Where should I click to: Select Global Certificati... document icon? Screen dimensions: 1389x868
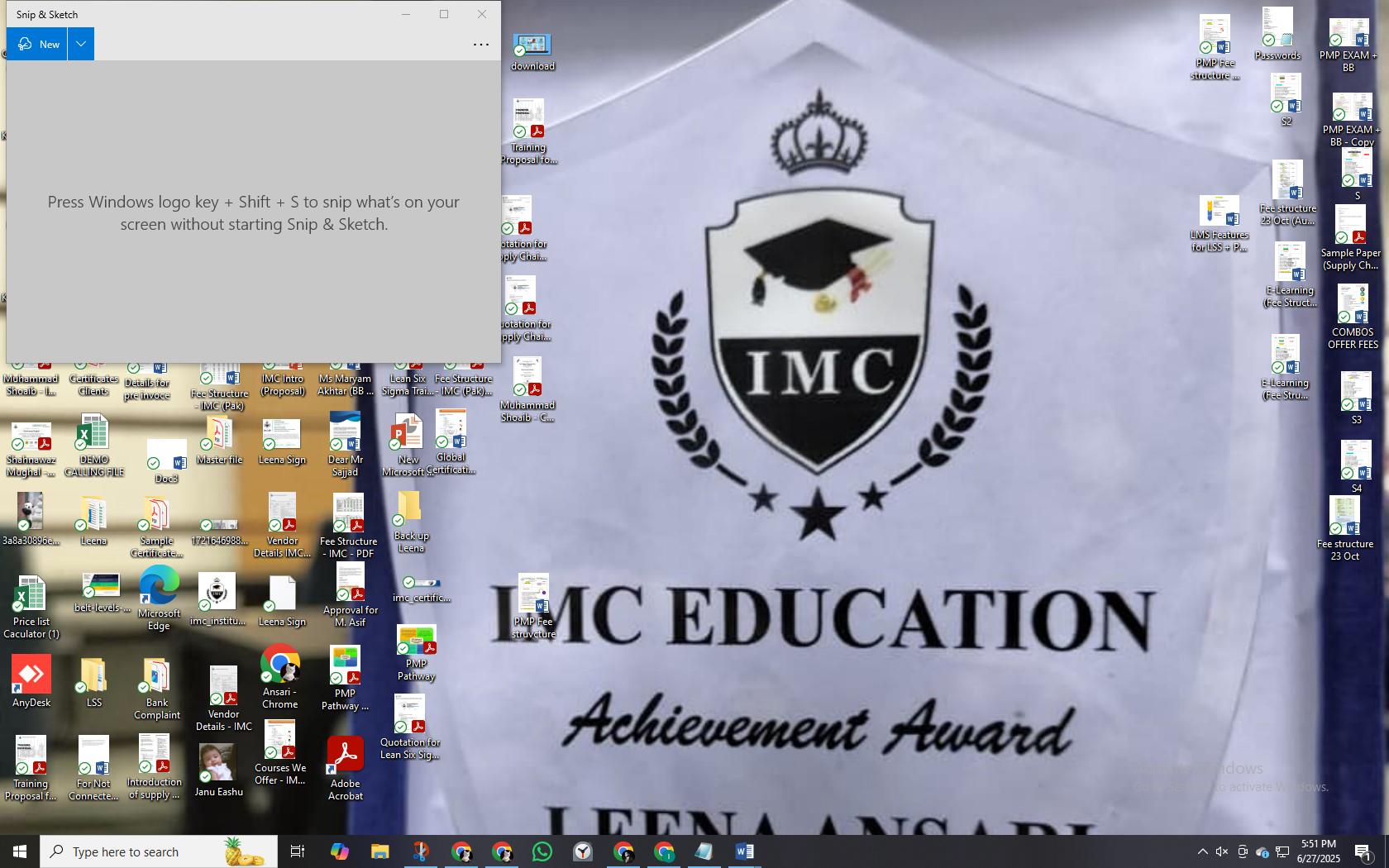pos(451,442)
